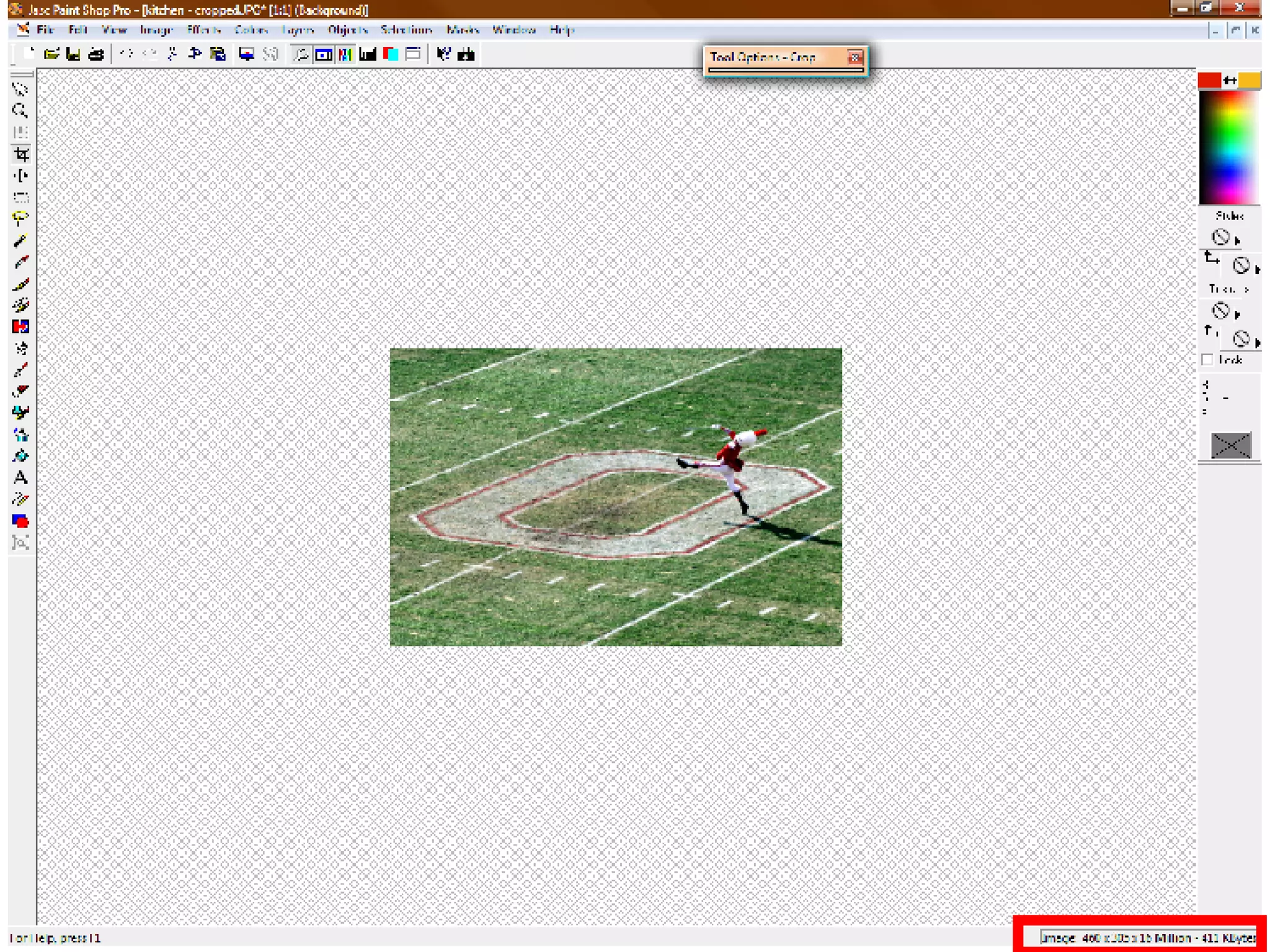Toggle the Lock checkbox in color palette

[1207, 359]
